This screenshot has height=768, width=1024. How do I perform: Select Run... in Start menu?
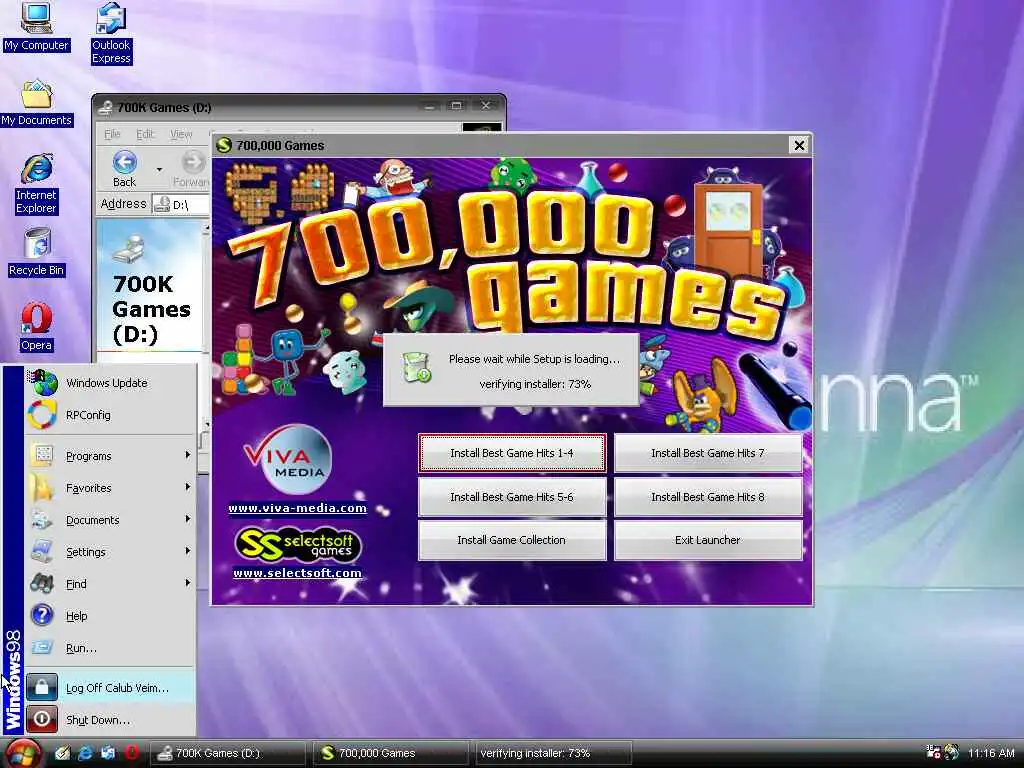click(x=110, y=648)
